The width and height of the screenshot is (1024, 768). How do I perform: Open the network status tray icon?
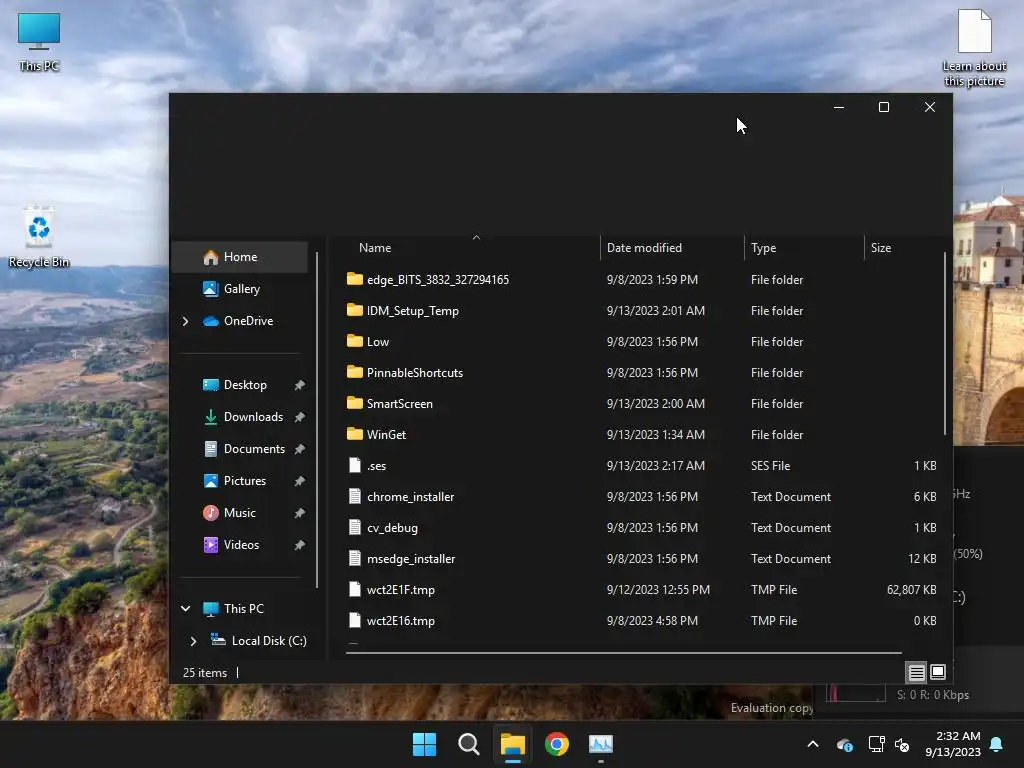876,744
